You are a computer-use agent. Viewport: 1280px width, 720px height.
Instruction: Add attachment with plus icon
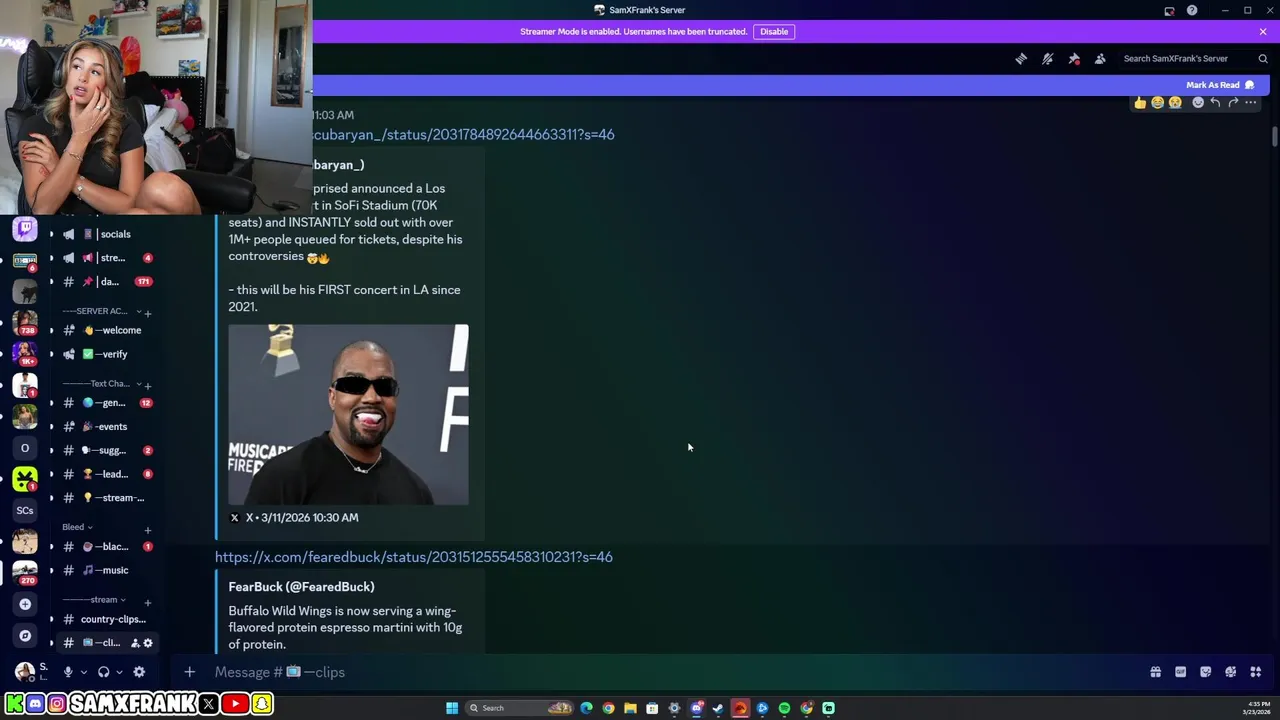(x=189, y=672)
